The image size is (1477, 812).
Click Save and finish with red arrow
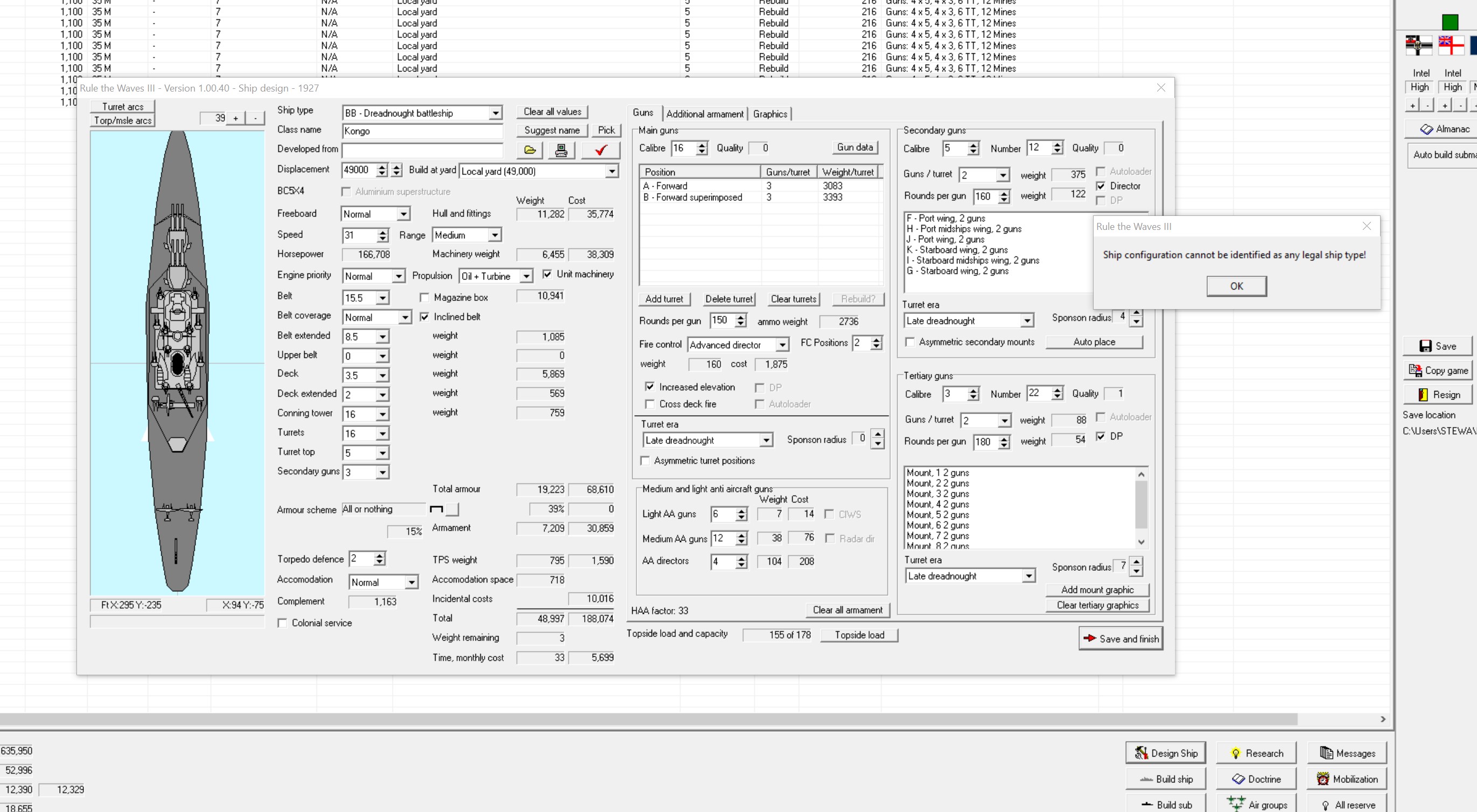tap(1121, 639)
